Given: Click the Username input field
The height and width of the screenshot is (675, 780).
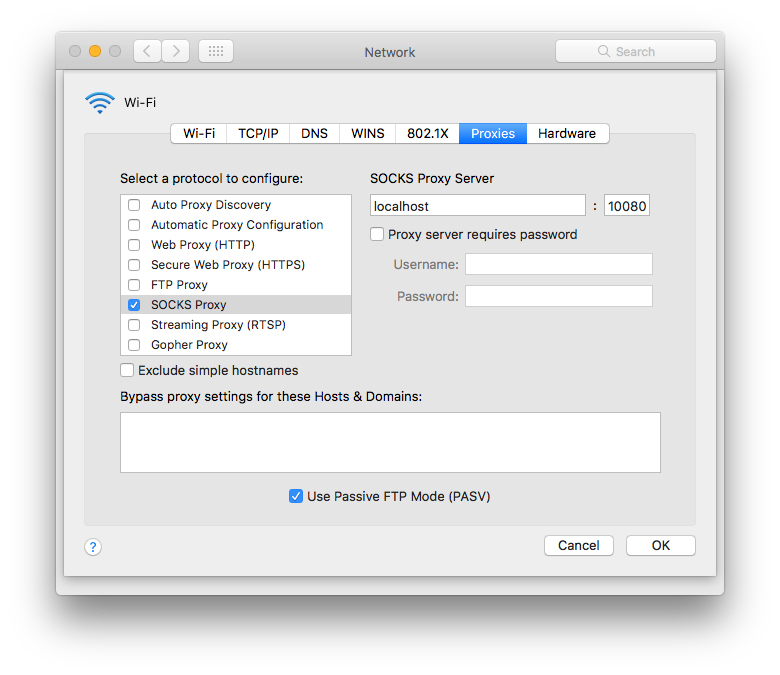Looking at the screenshot, I should tap(559, 264).
